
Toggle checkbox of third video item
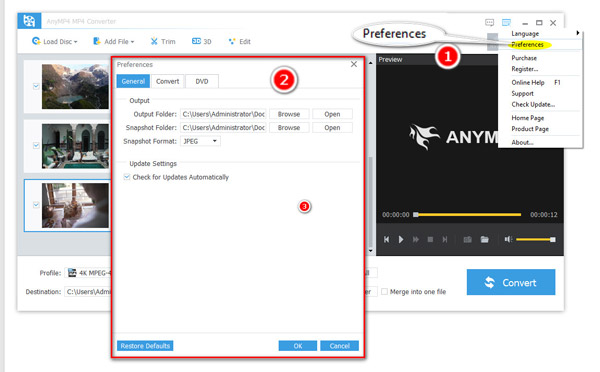tap(36, 205)
